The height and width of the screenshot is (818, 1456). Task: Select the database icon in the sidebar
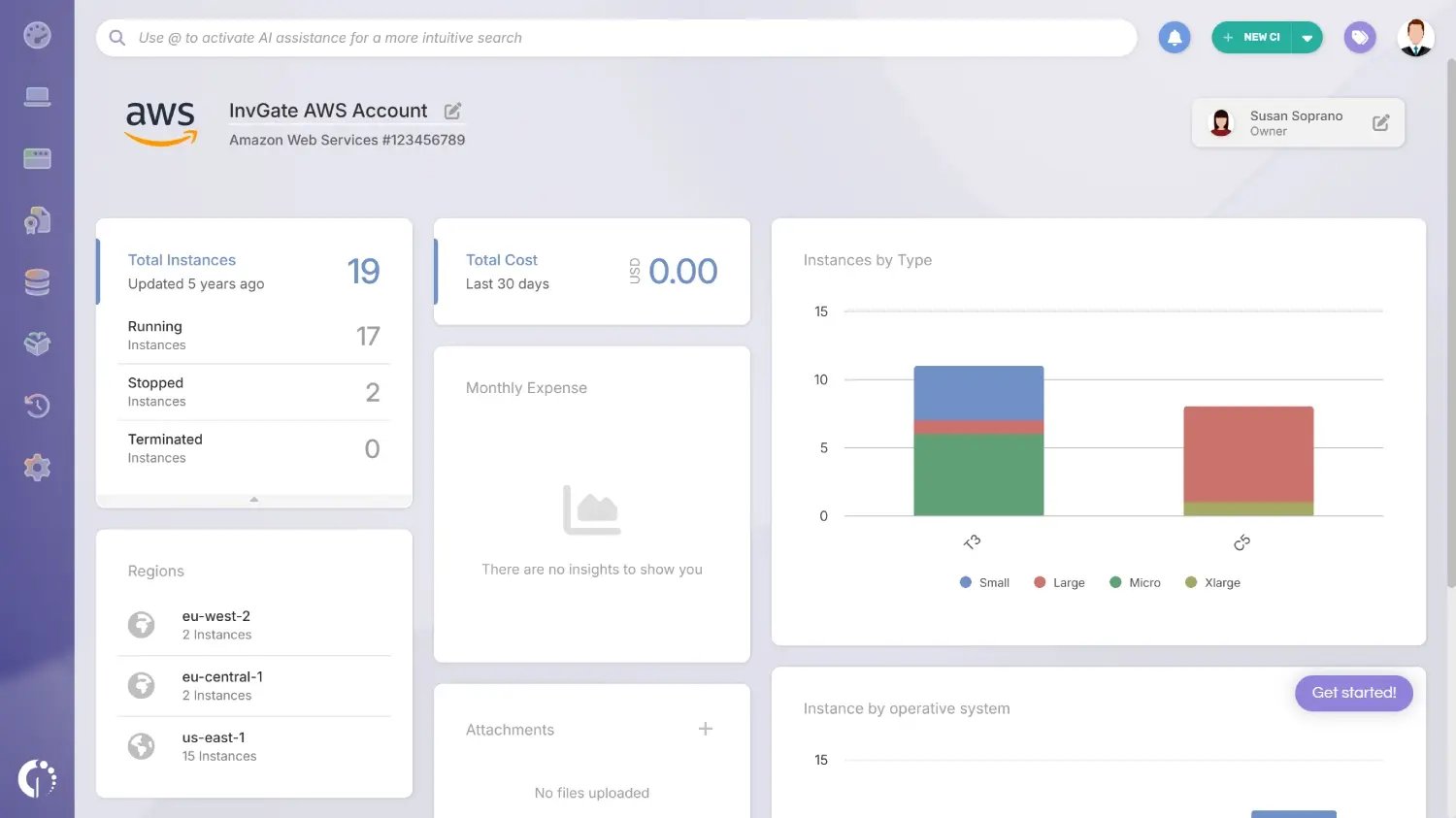(x=37, y=281)
